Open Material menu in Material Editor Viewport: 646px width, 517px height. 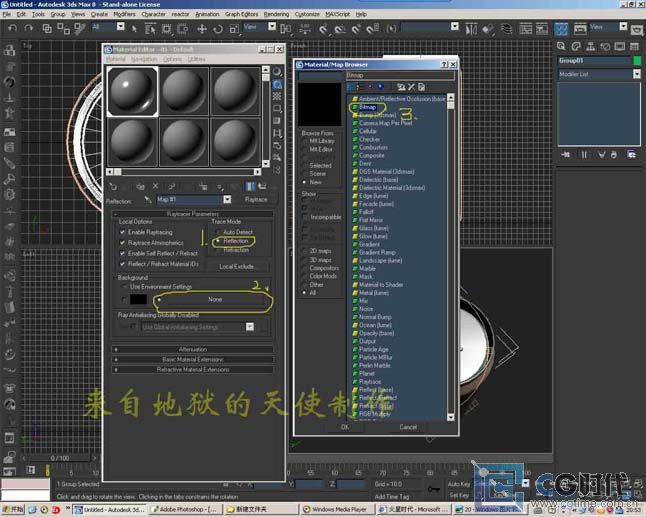tap(116, 59)
